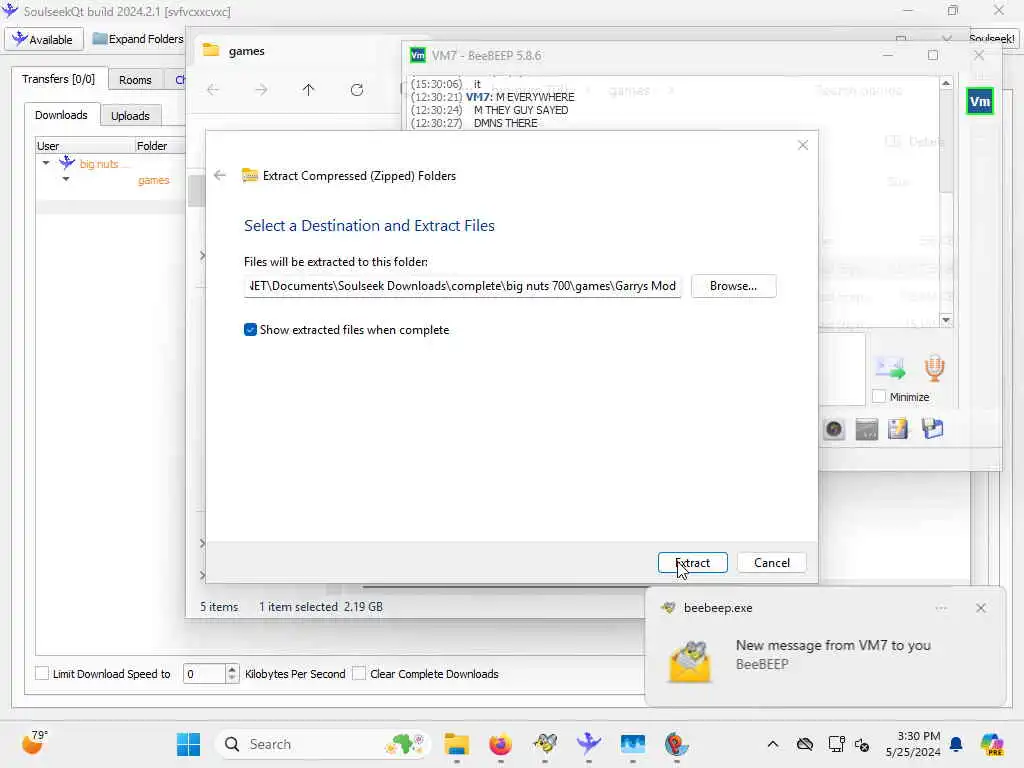Viewport: 1024px width, 768px height.
Task: Click Expand Folders in Soulseek toolbar
Action: click(x=138, y=39)
